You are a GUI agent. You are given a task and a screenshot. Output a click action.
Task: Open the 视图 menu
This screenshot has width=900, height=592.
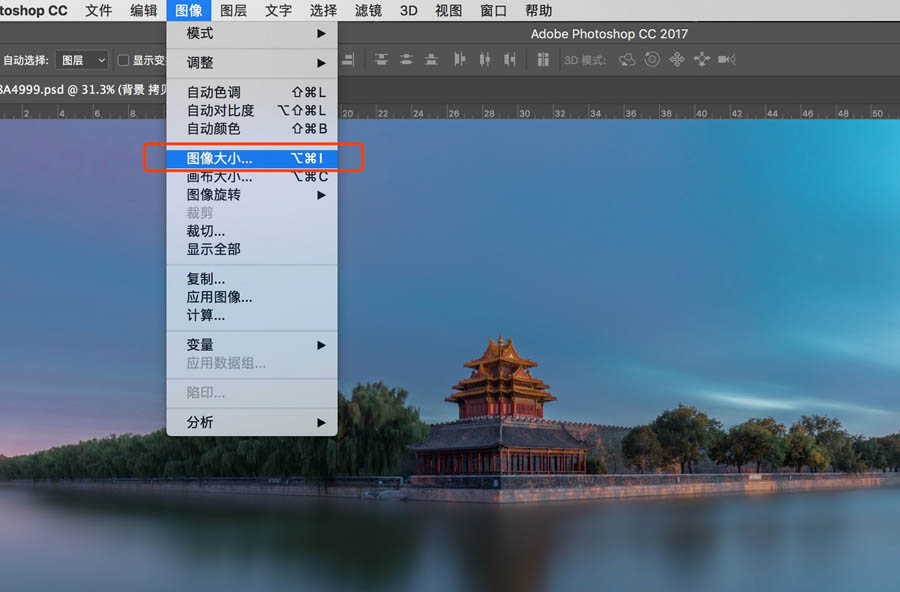448,10
